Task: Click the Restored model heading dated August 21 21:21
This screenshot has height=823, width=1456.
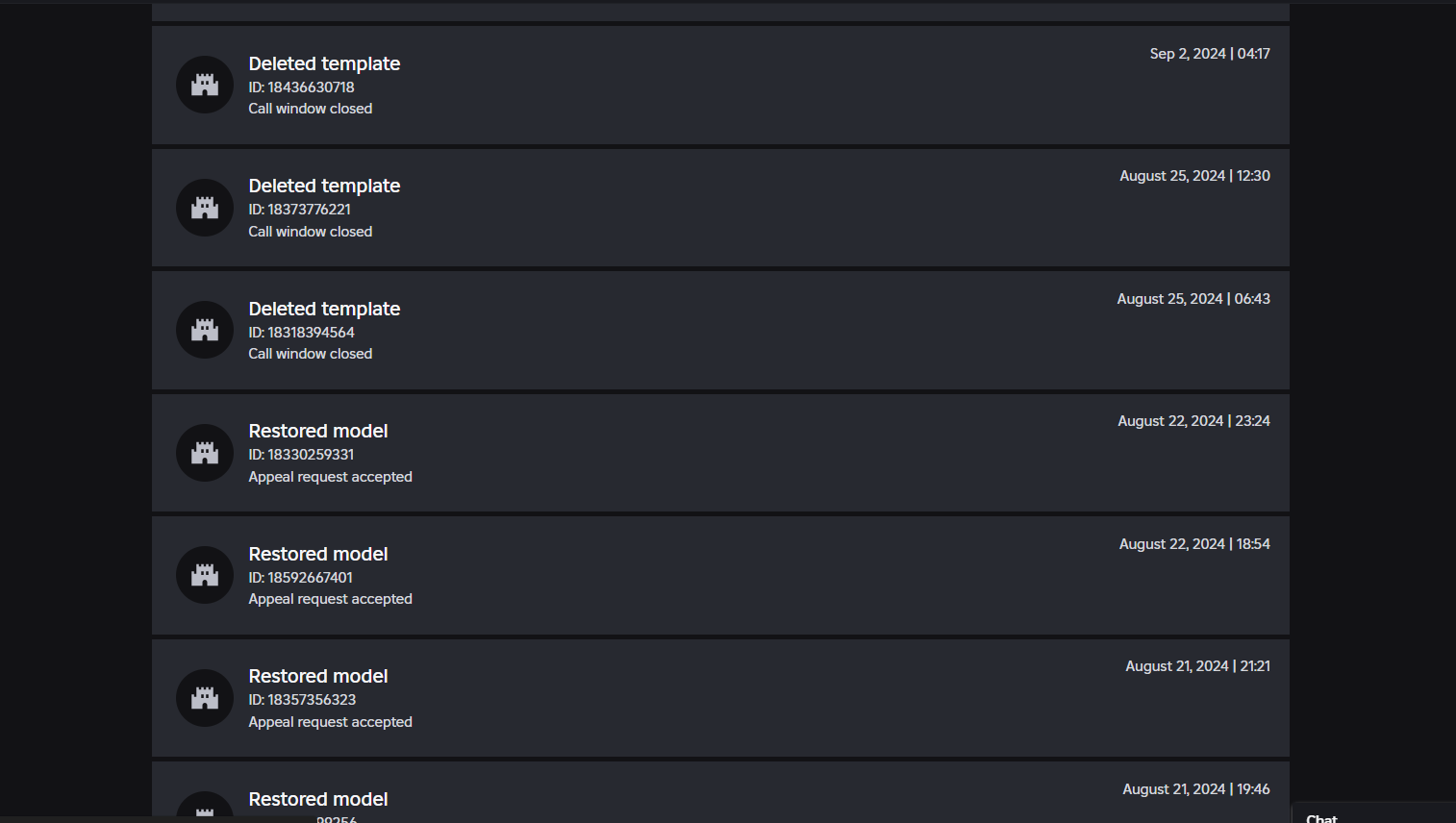Action: point(318,676)
